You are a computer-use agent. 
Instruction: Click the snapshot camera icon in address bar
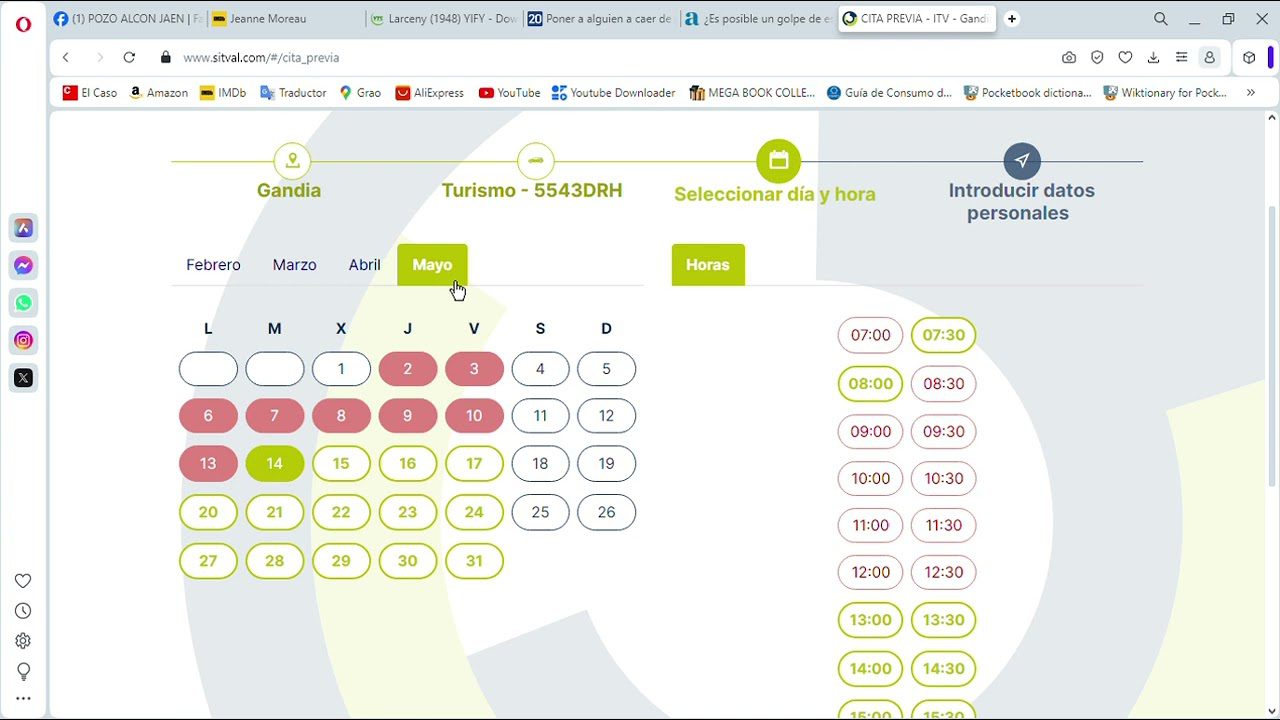pyautogui.click(x=1069, y=58)
